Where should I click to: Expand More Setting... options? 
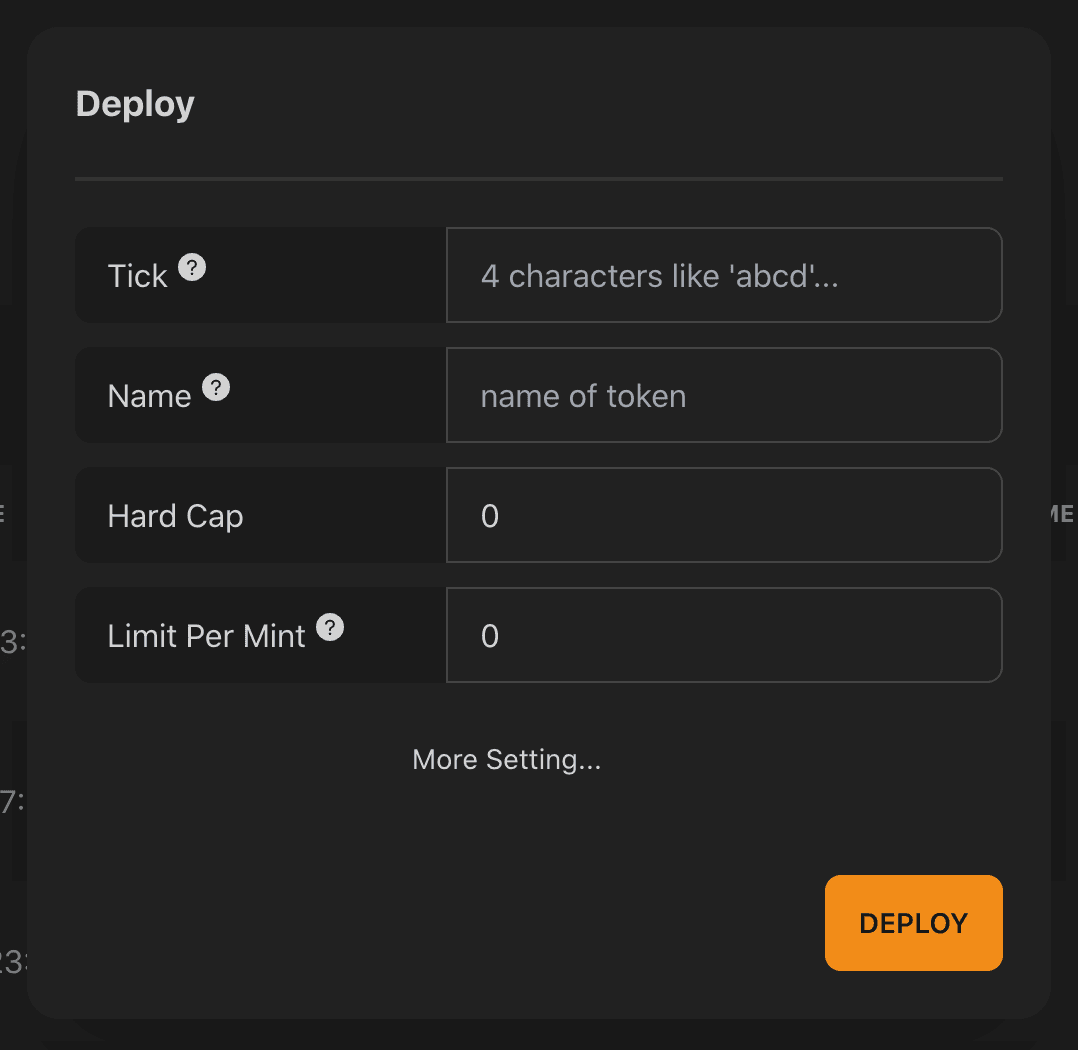(x=507, y=760)
